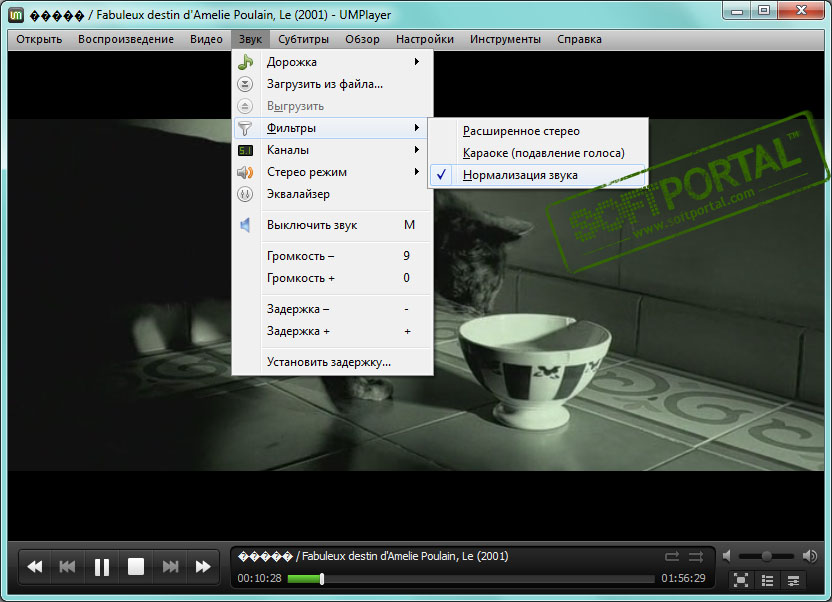Click the speaker Стерео режим icon
The height and width of the screenshot is (602, 832).
245,172
